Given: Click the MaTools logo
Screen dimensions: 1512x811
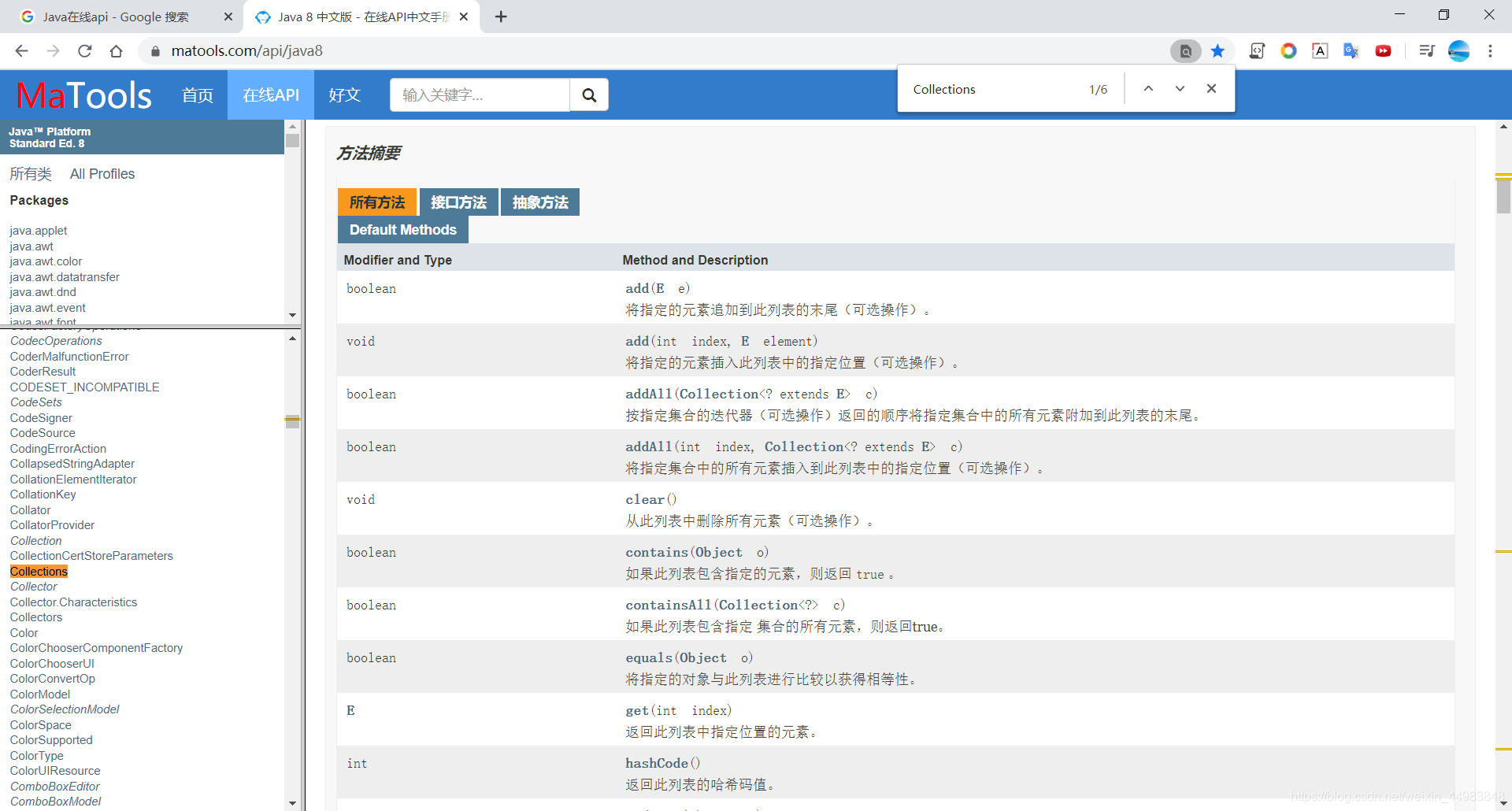Looking at the screenshot, I should [84, 95].
